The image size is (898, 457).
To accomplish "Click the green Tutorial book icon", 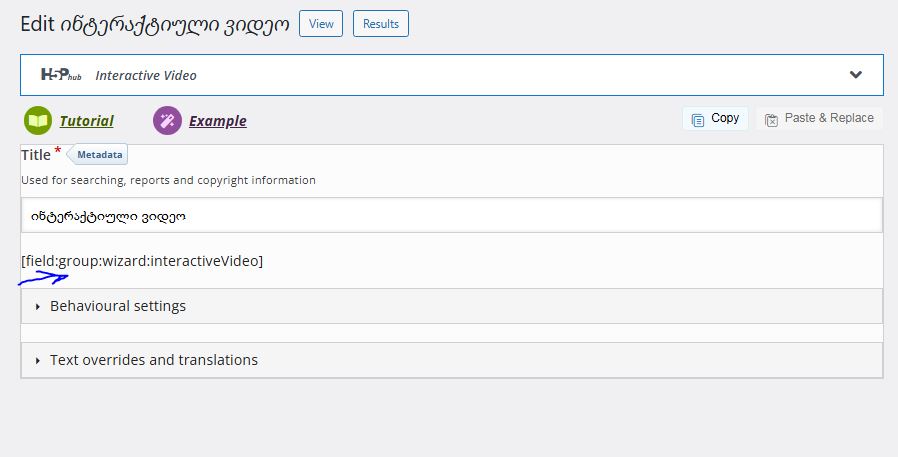I will click(38, 121).
